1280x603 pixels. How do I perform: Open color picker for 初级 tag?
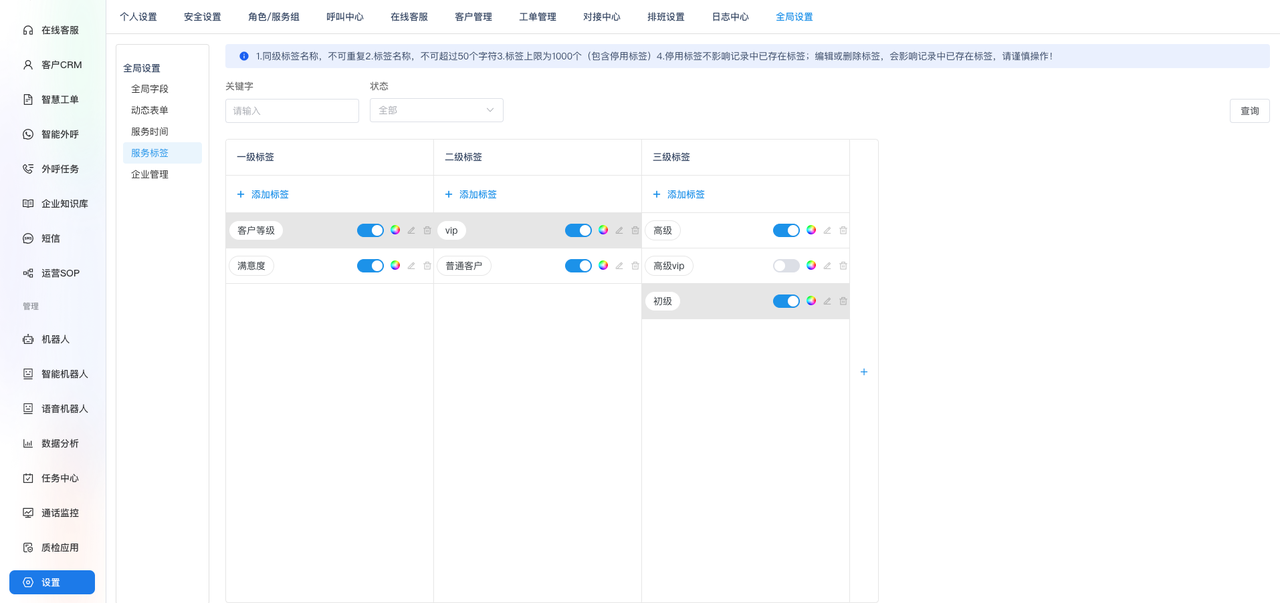[x=811, y=301]
